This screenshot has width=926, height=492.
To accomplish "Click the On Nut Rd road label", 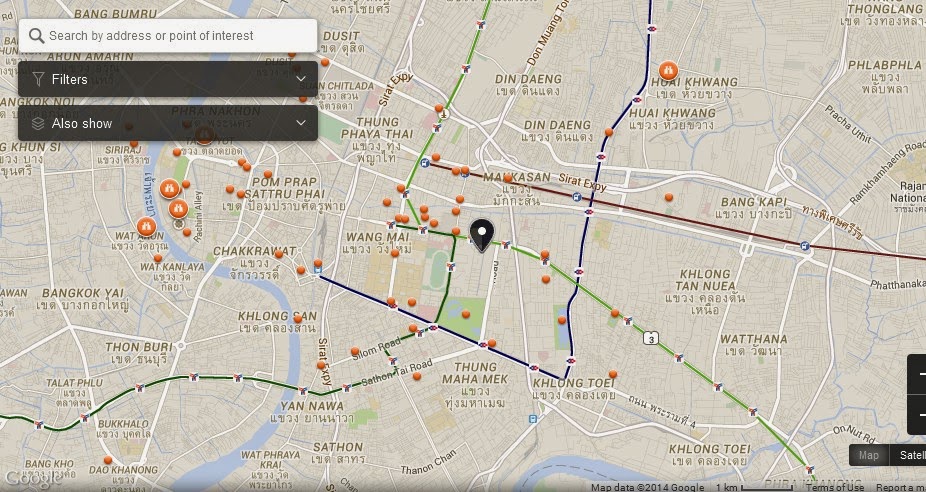I will [x=854, y=435].
